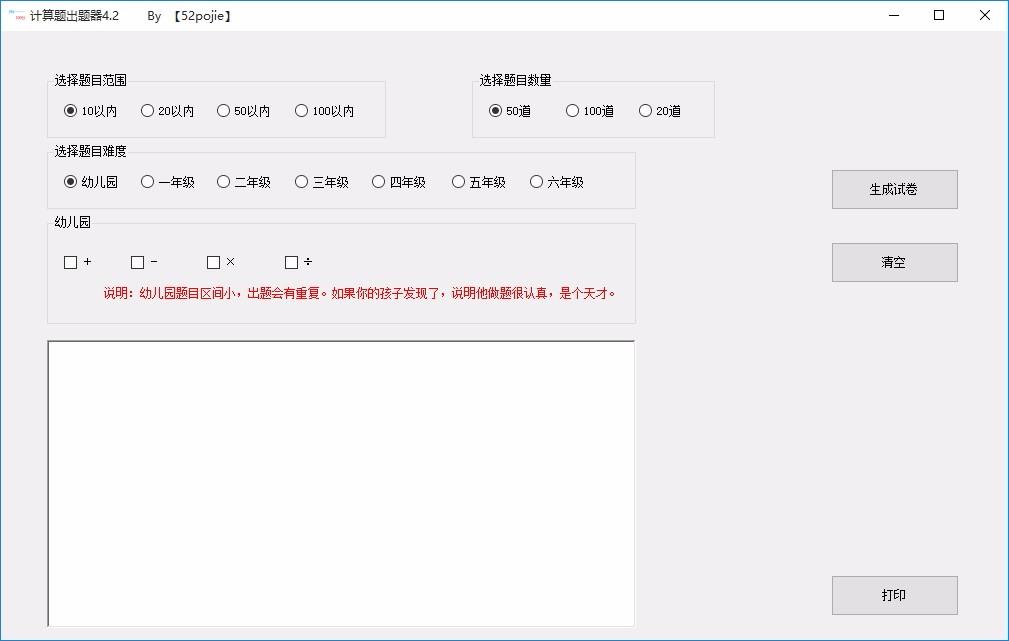The image size is (1009, 641).
Task: Pick the 六年级 difficulty level
Action: coord(537,182)
